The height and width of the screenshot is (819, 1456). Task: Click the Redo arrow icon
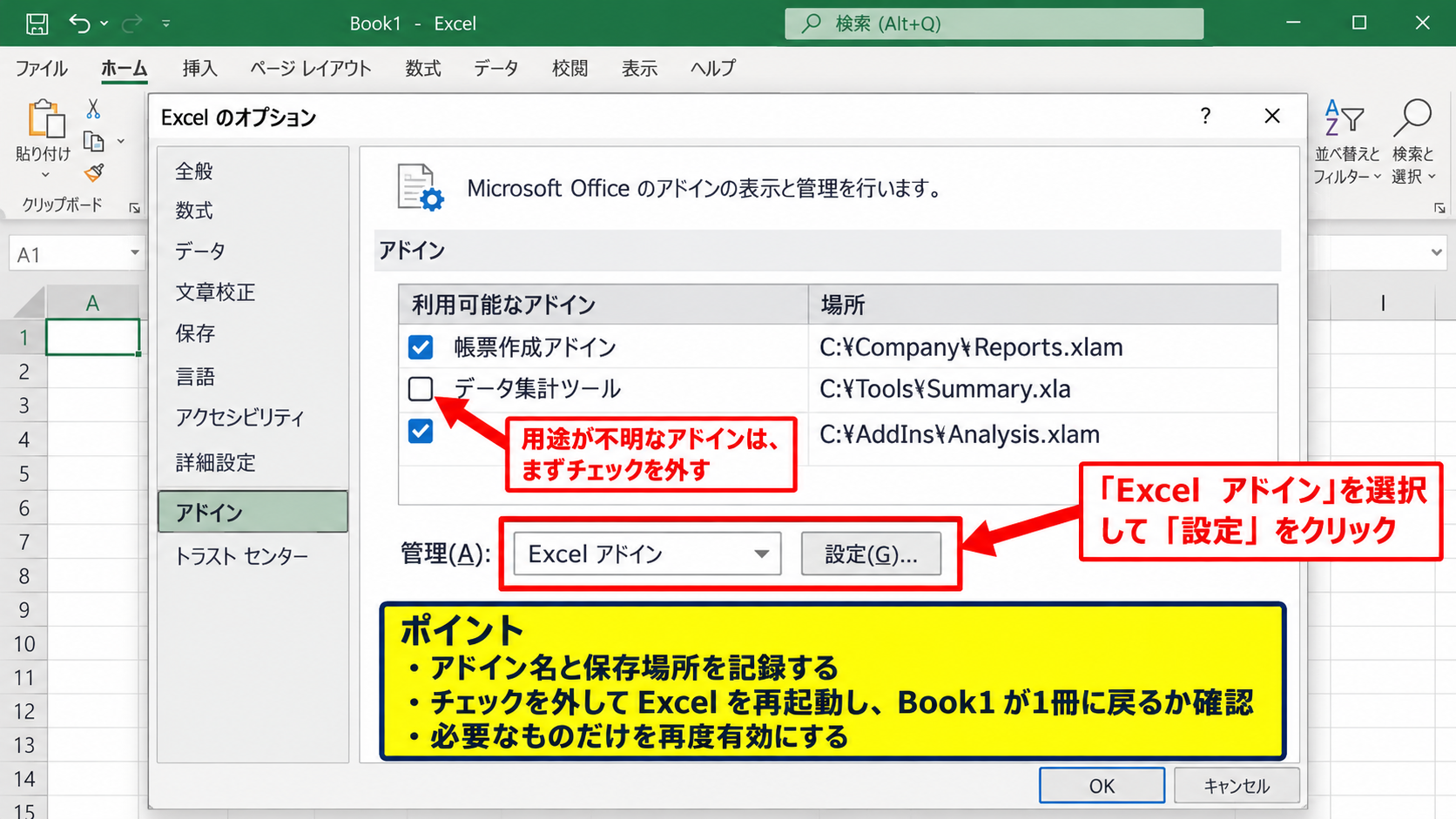131,23
